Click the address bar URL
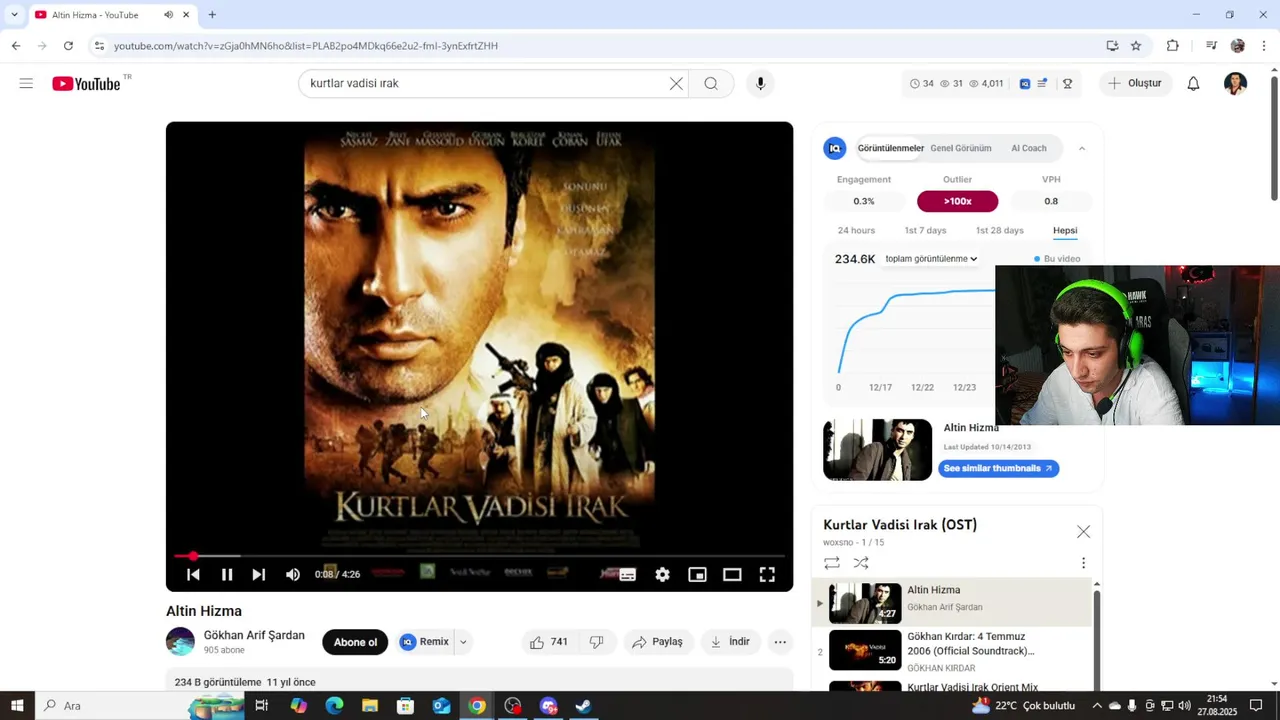1280x720 pixels. [x=306, y=46]
